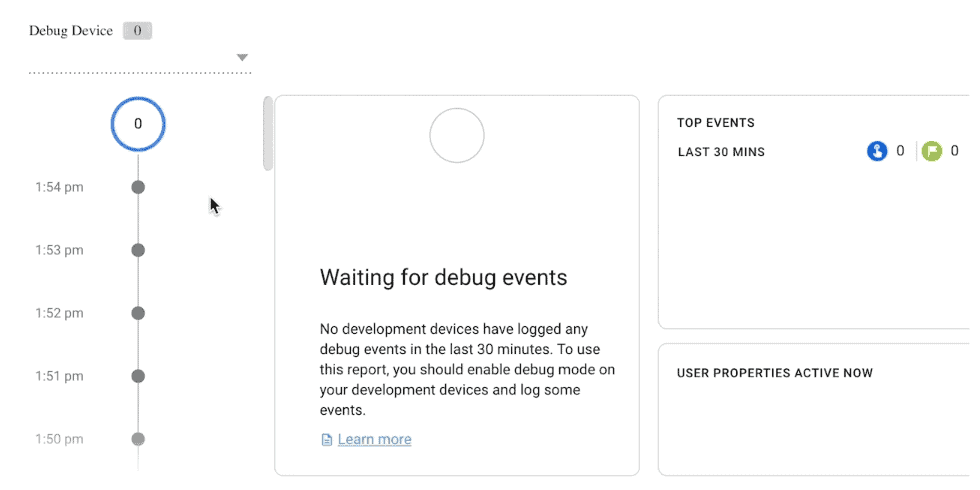Viewport: 980px width, 490px height.
Task: Select the 1:51 pm timeline dot
Action: [x=138, y=376]
